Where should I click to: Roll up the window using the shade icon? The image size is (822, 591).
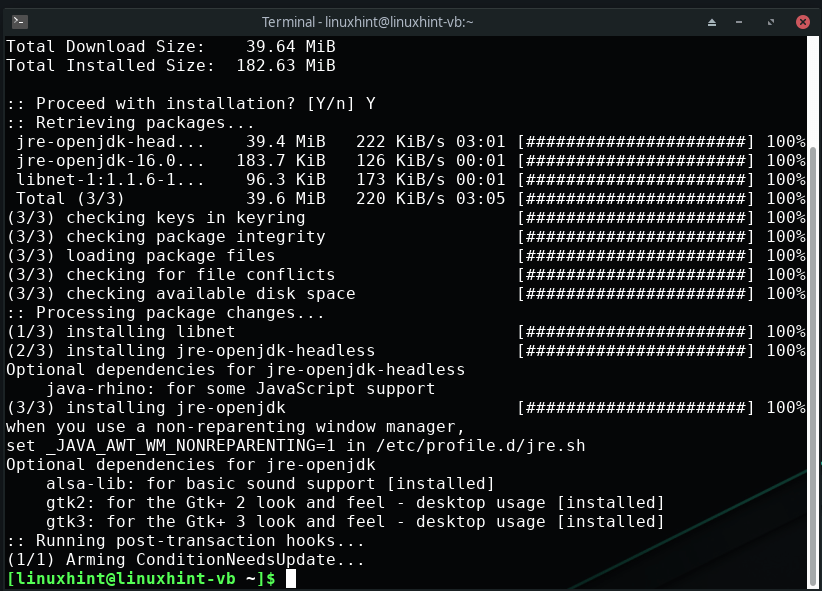click(711, 21)
